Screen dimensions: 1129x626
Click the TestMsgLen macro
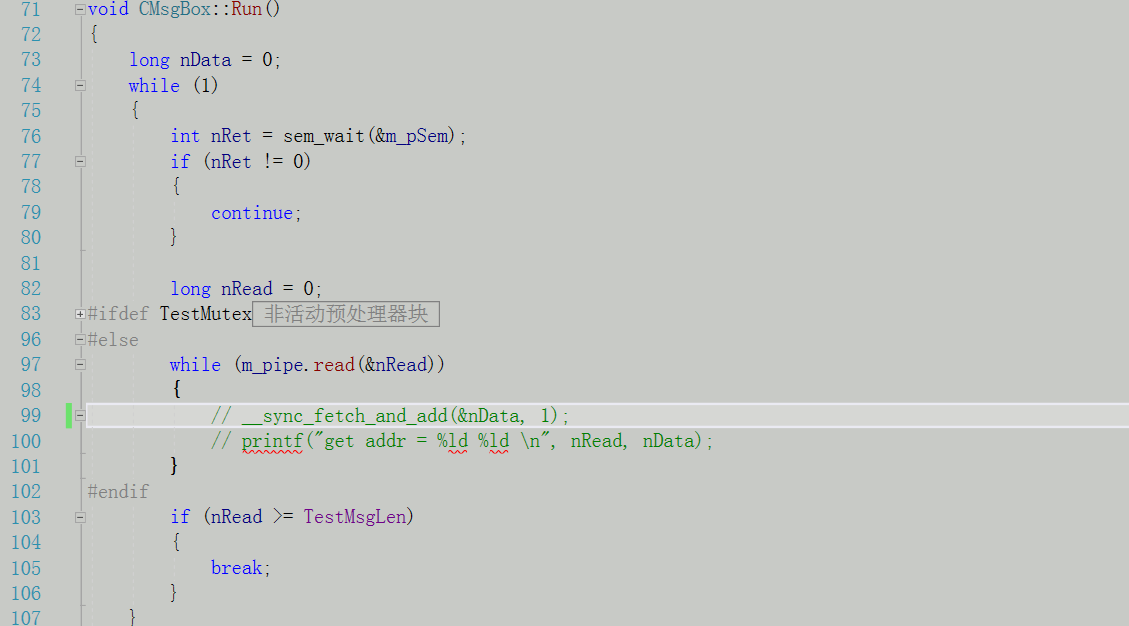point(355,517)
